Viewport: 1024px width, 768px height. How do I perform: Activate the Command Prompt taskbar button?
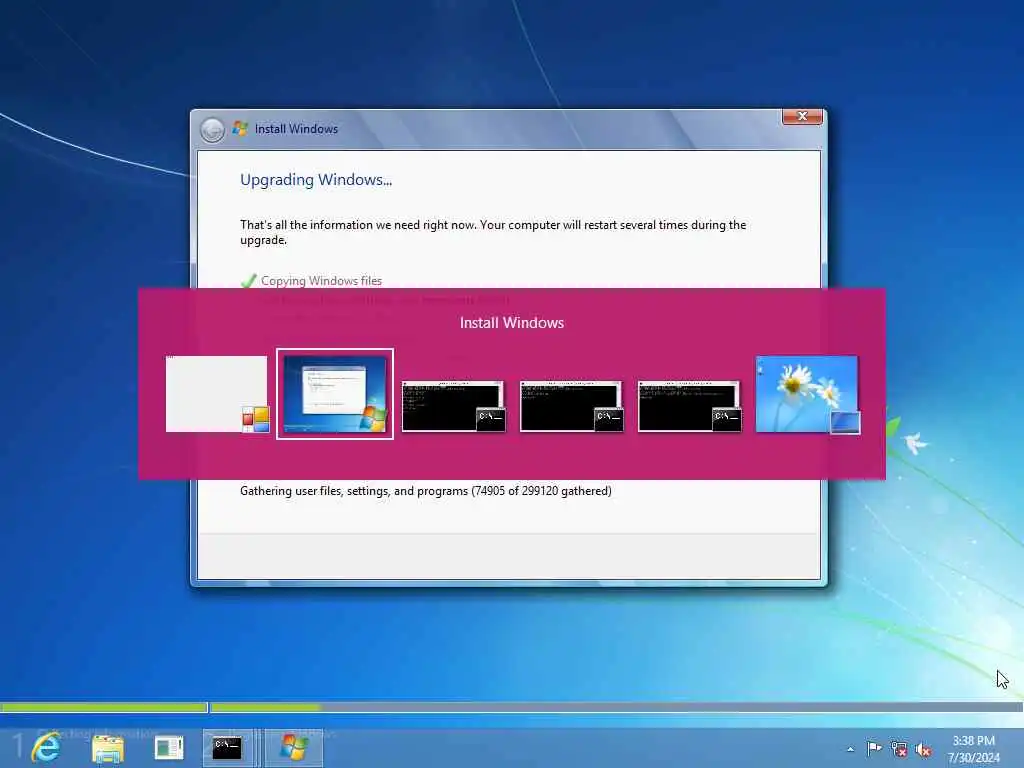tap(228, 748)
